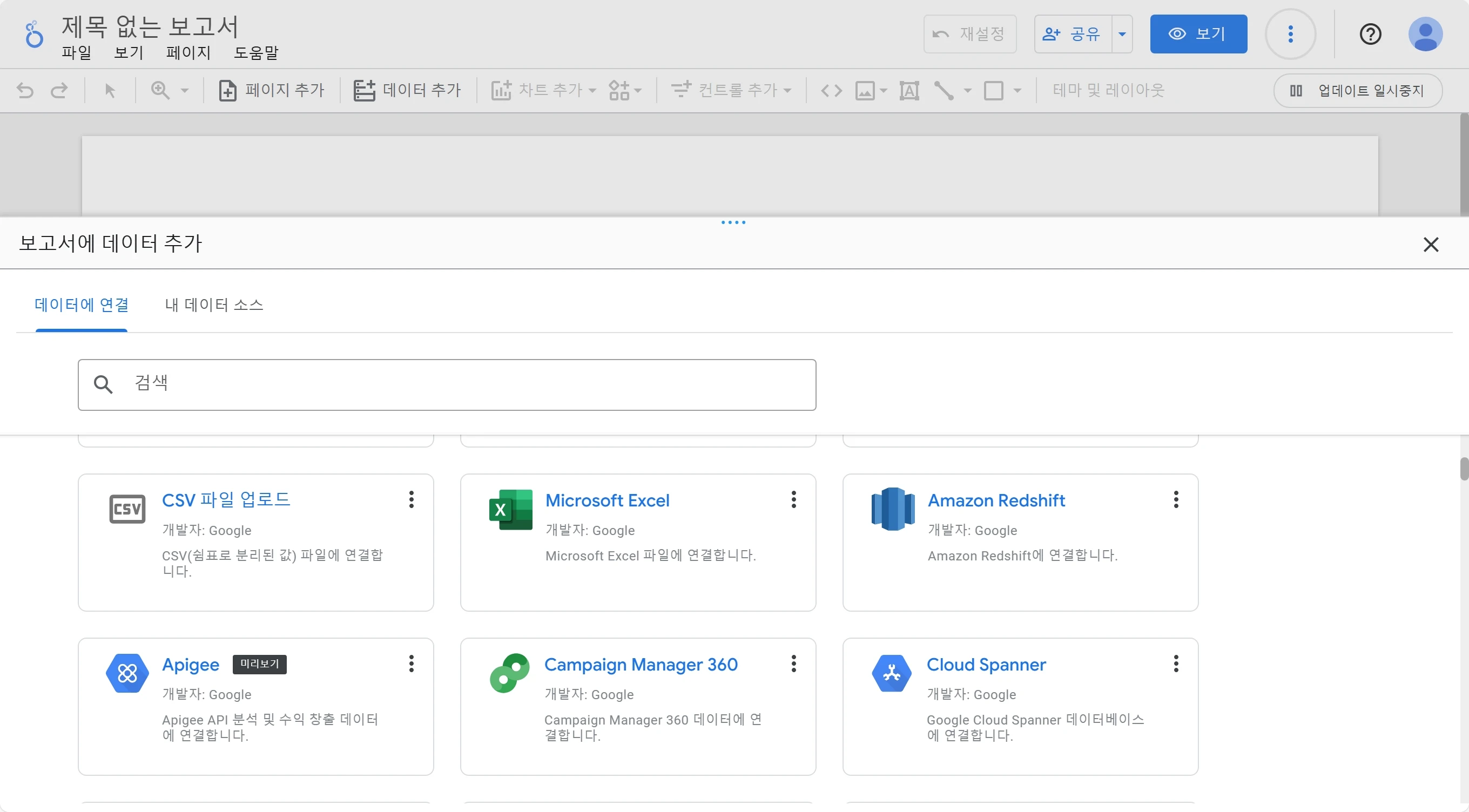Open the 도움말 menu
This screenshot has width=1469, height=812.
click(256, 52)
